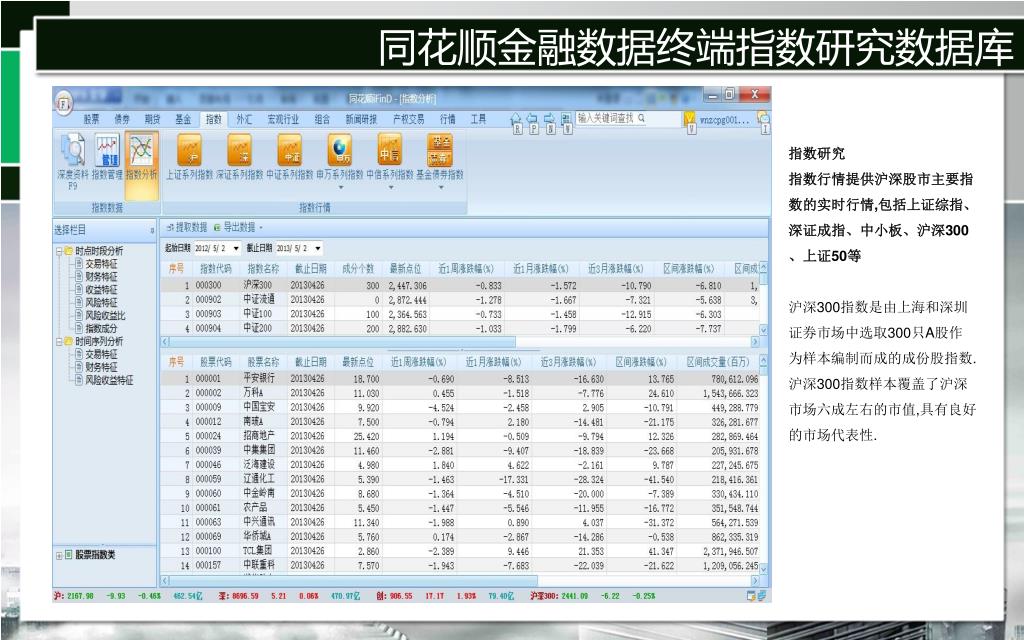Screen dimensions: 1024x640
Task: Click the yellow V user badge icon
Action: (x=690, y=119)
